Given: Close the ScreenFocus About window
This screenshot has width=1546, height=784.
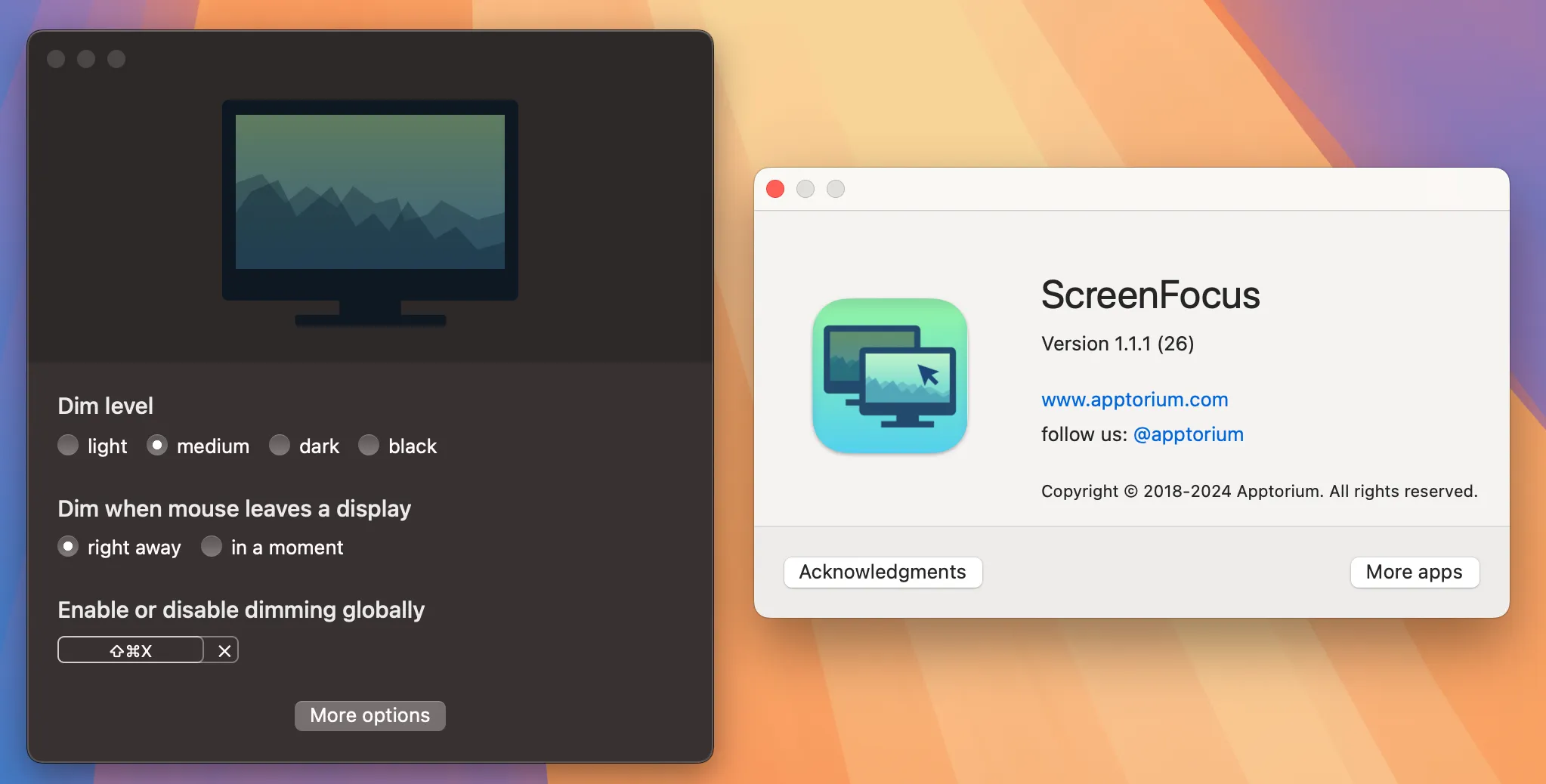Looking at the screenshot, I should (x=775, y=189).
